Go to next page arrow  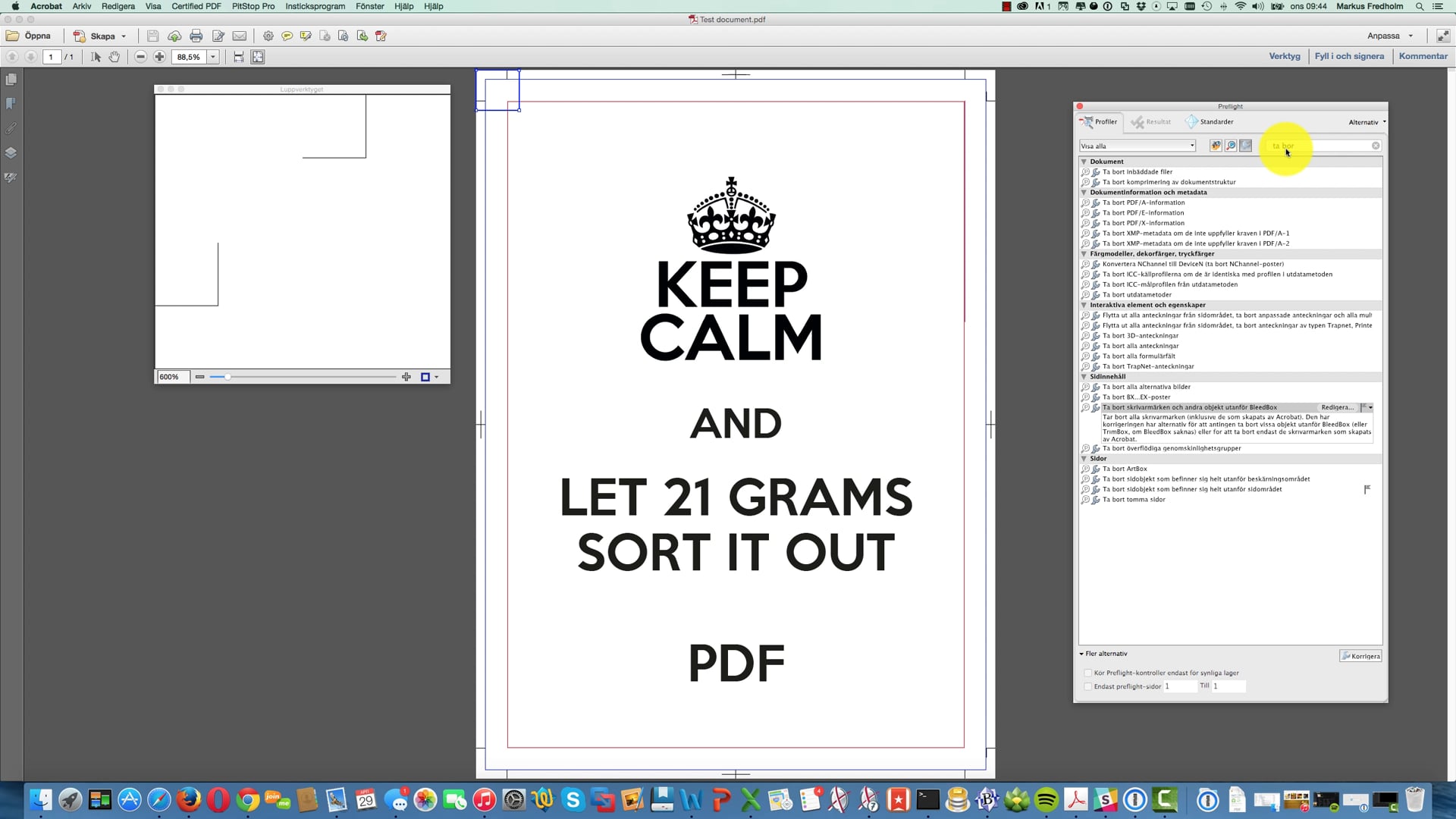coord(30,57)
